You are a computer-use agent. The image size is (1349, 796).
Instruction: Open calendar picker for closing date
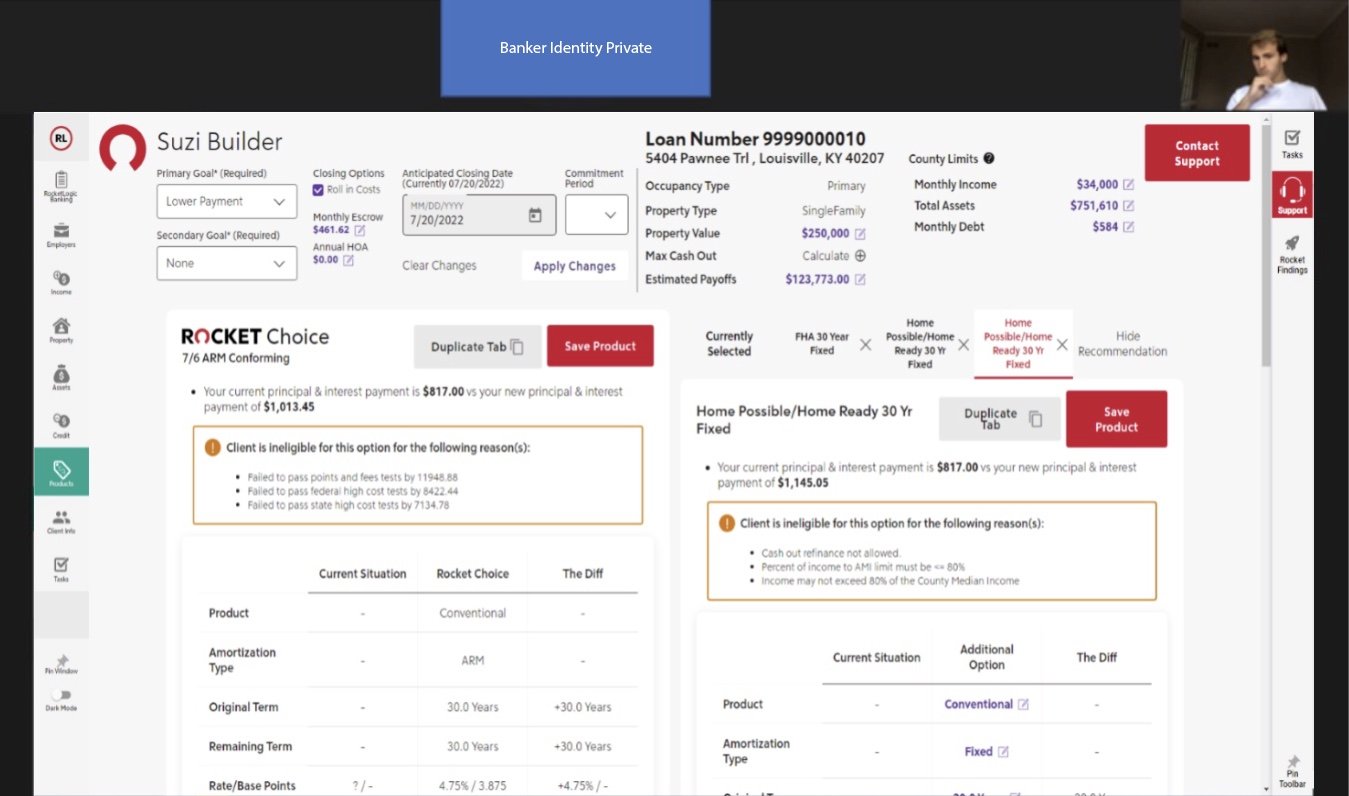coord(535,215)
